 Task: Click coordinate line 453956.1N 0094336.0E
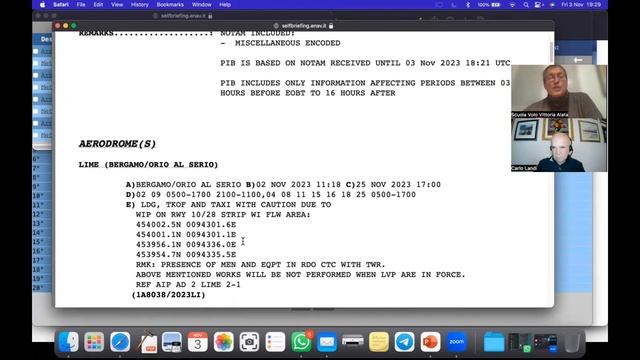[x=186, y=244]
